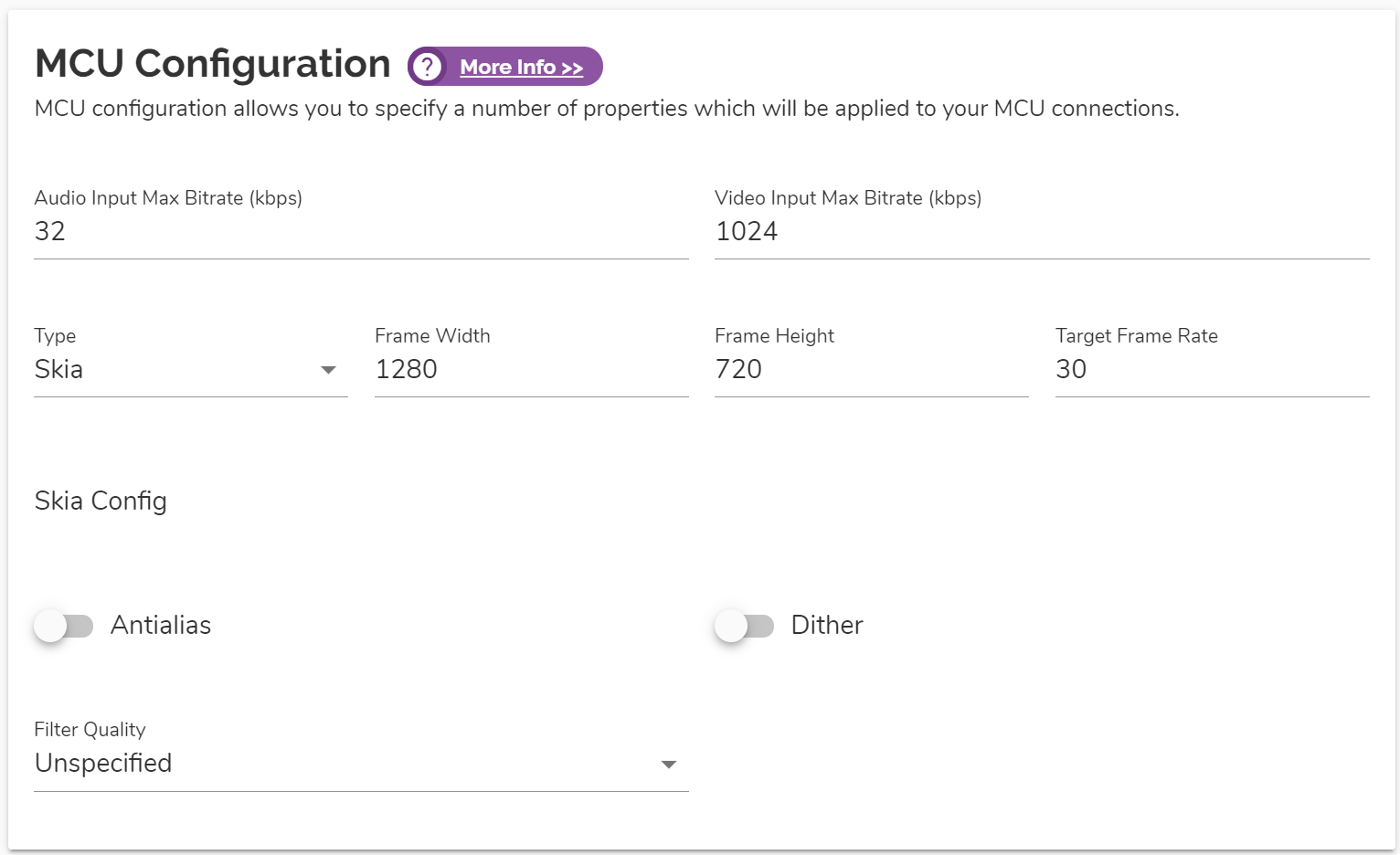Image resolution: width=1400 pixels, height=855 pixels.
Task: Select the Frame Width input field
Action: pyautogui.click(x=532, y=370)
